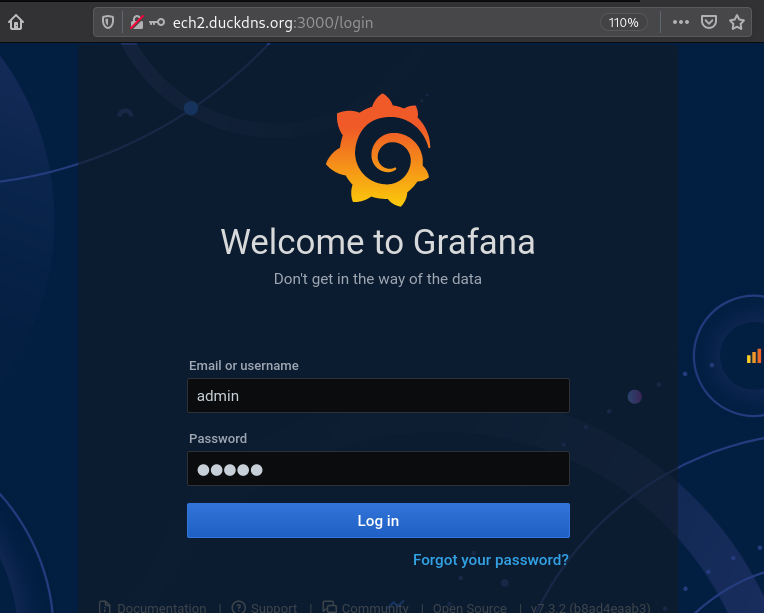Click the saved login key icon
The image size is (764, 613).
point(157,22)
